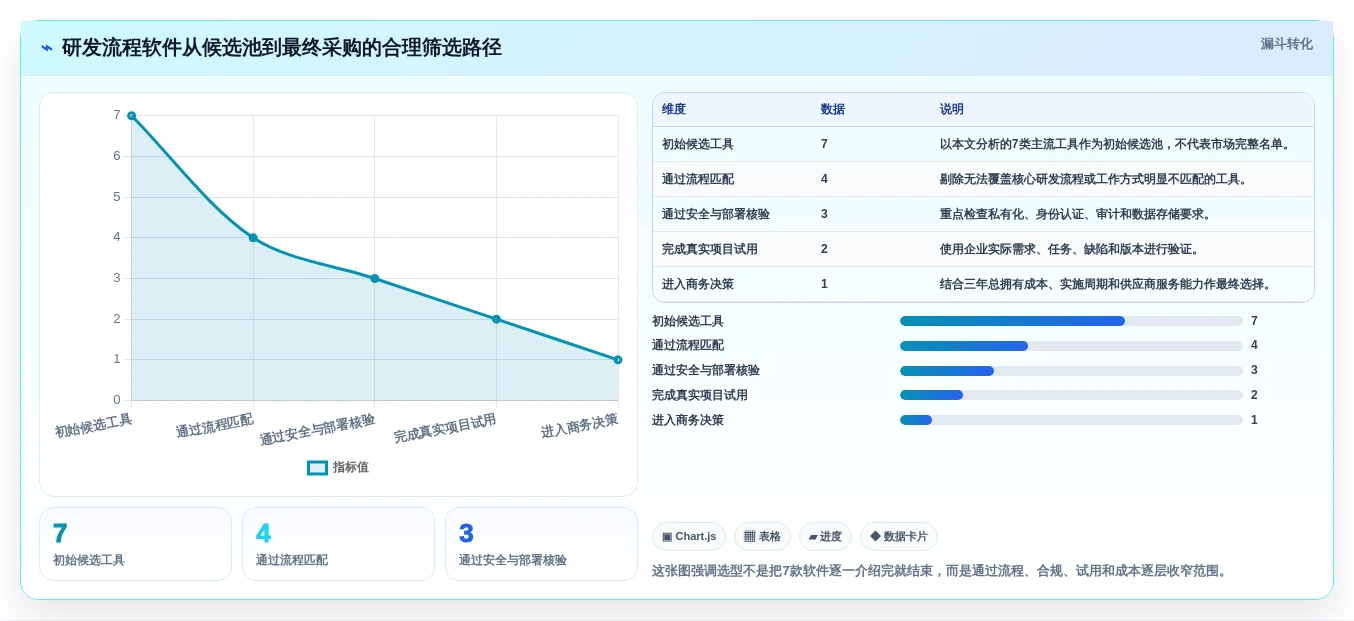Viewport: 1354px width, 621px height.
Task: Click the title 研发流程软件从候选池到最终采购的合理筛选路径
Action: click(282, 48)
